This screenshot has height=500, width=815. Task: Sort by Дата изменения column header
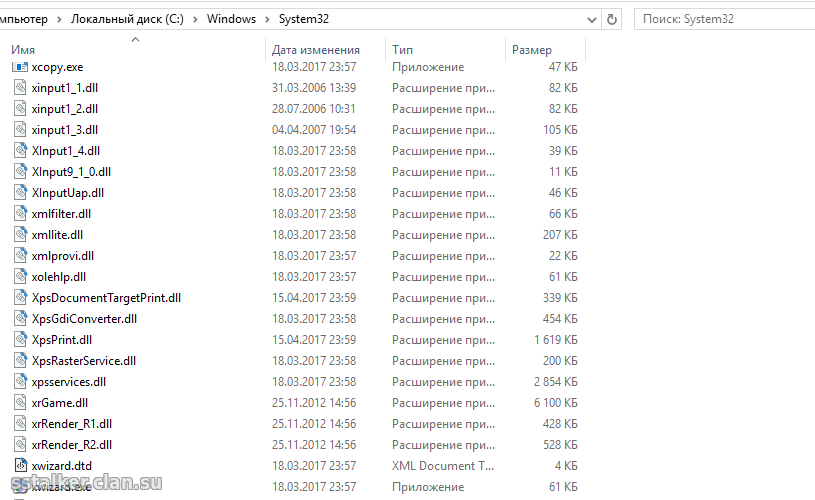tap(316, 50)
